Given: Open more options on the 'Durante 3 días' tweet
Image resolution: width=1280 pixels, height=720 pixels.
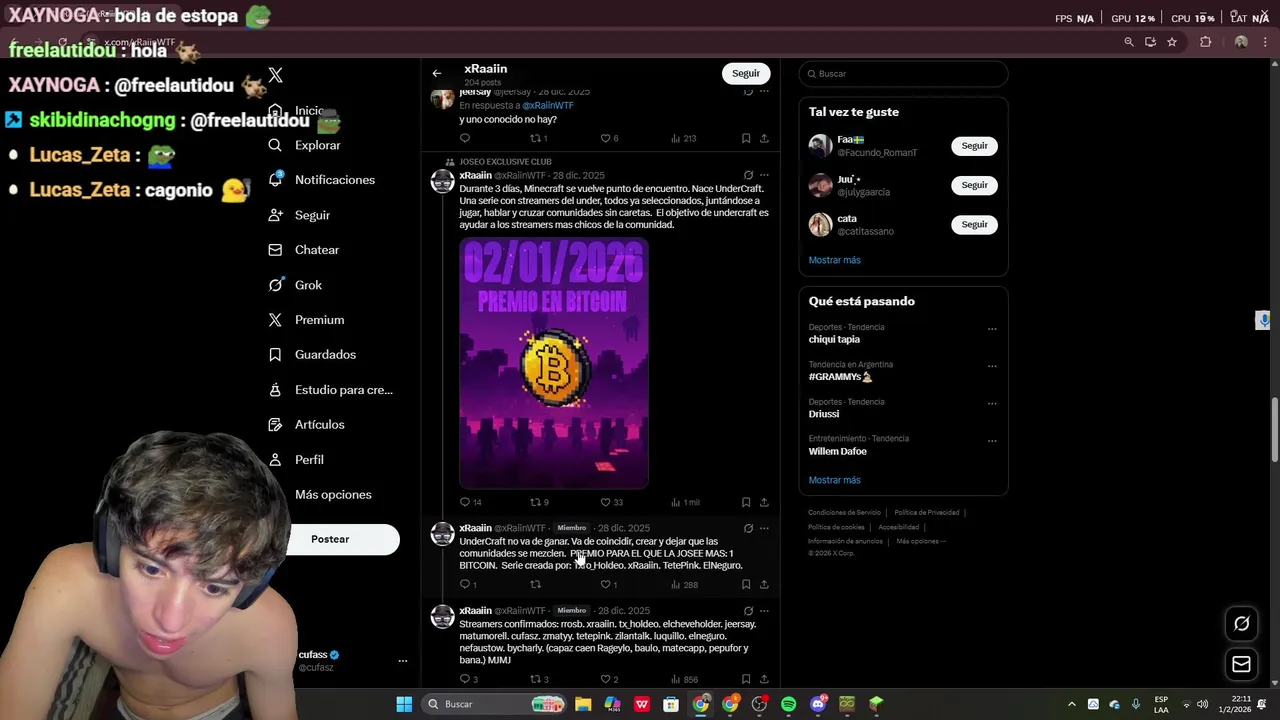Looking at the screenshot, I should coord(764,175).
